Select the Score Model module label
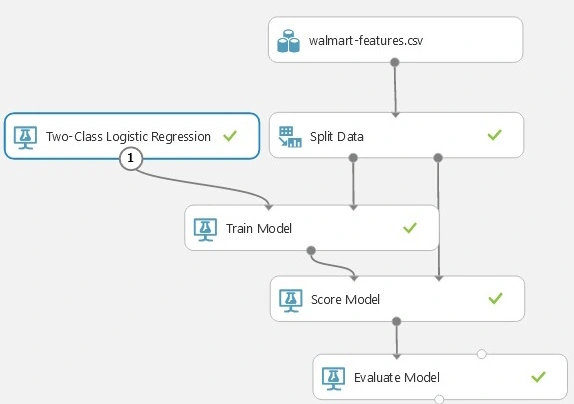The height and width of the screenshot is (404, 574). tap(345, 300)
